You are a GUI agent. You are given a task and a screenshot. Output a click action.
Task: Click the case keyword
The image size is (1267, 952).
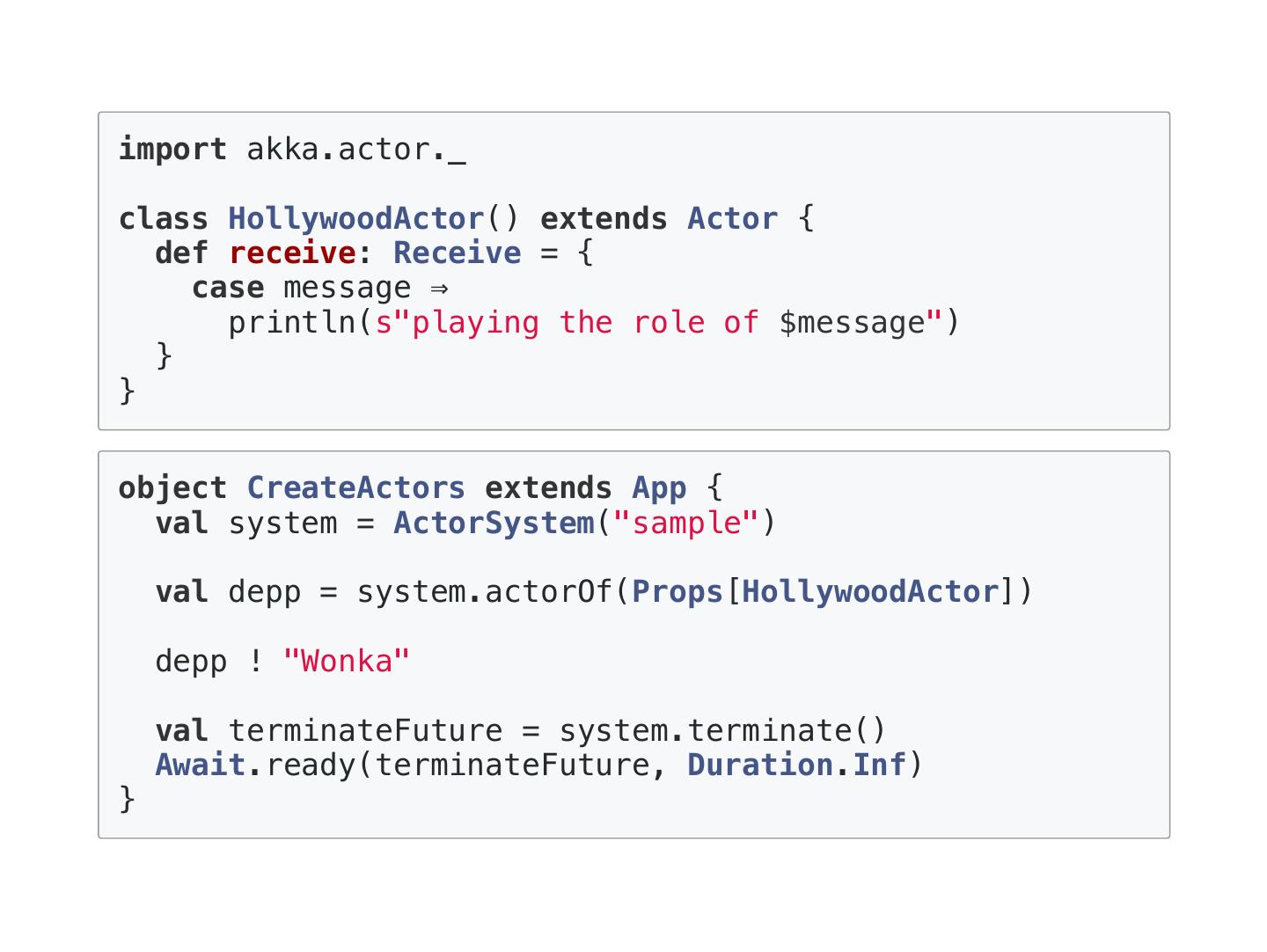[227, 288]
